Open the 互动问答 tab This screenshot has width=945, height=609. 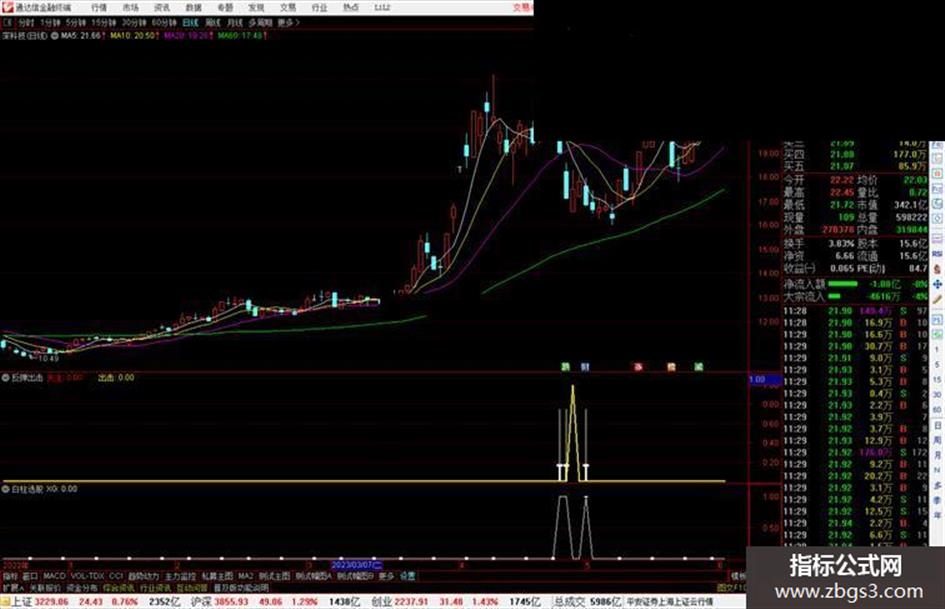(192, 588)
